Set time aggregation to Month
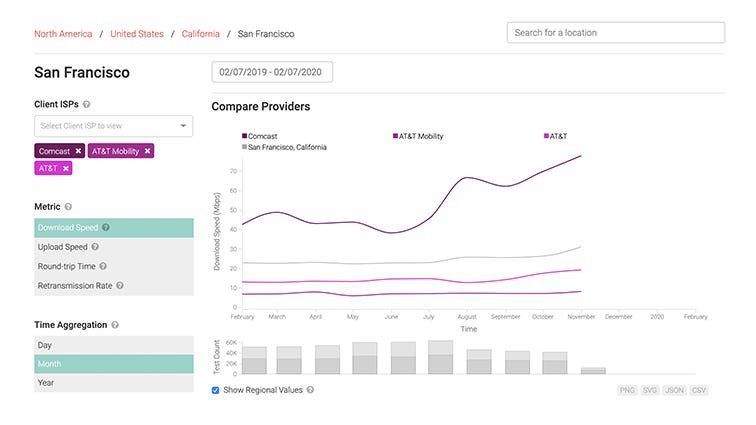The image size is (756, 425). (114, 364)
